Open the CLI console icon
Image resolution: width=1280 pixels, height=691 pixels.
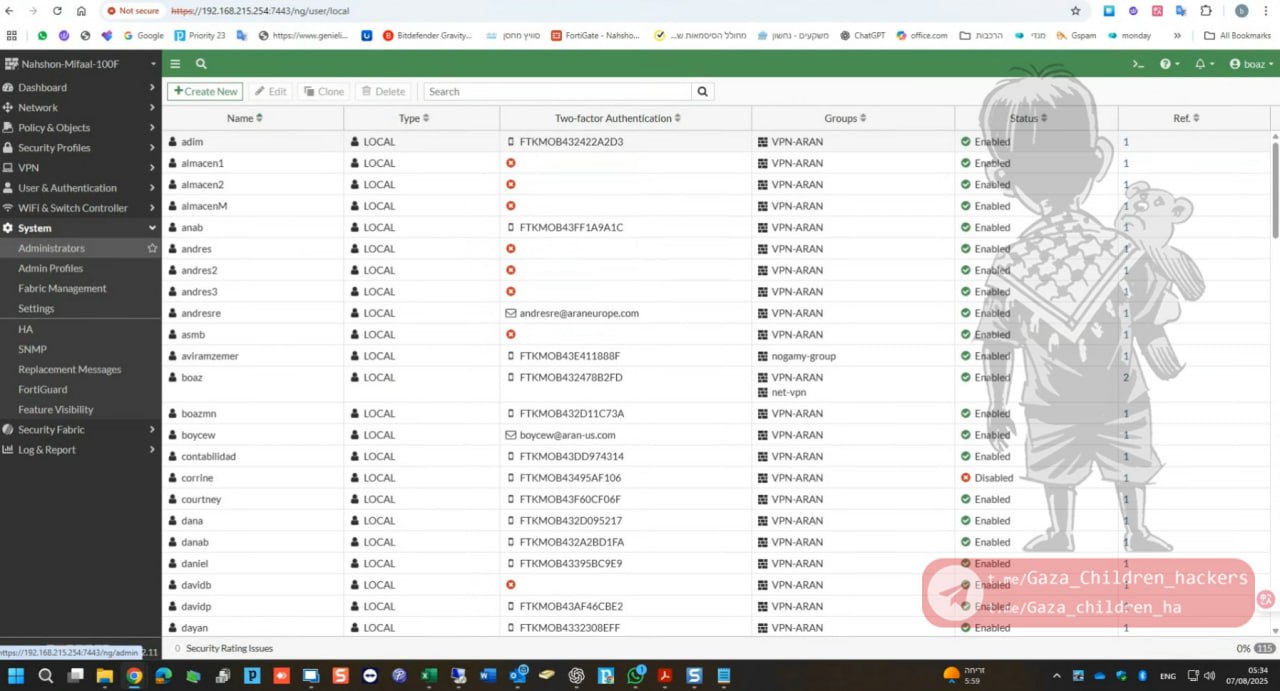click(x=1137, y=63)
